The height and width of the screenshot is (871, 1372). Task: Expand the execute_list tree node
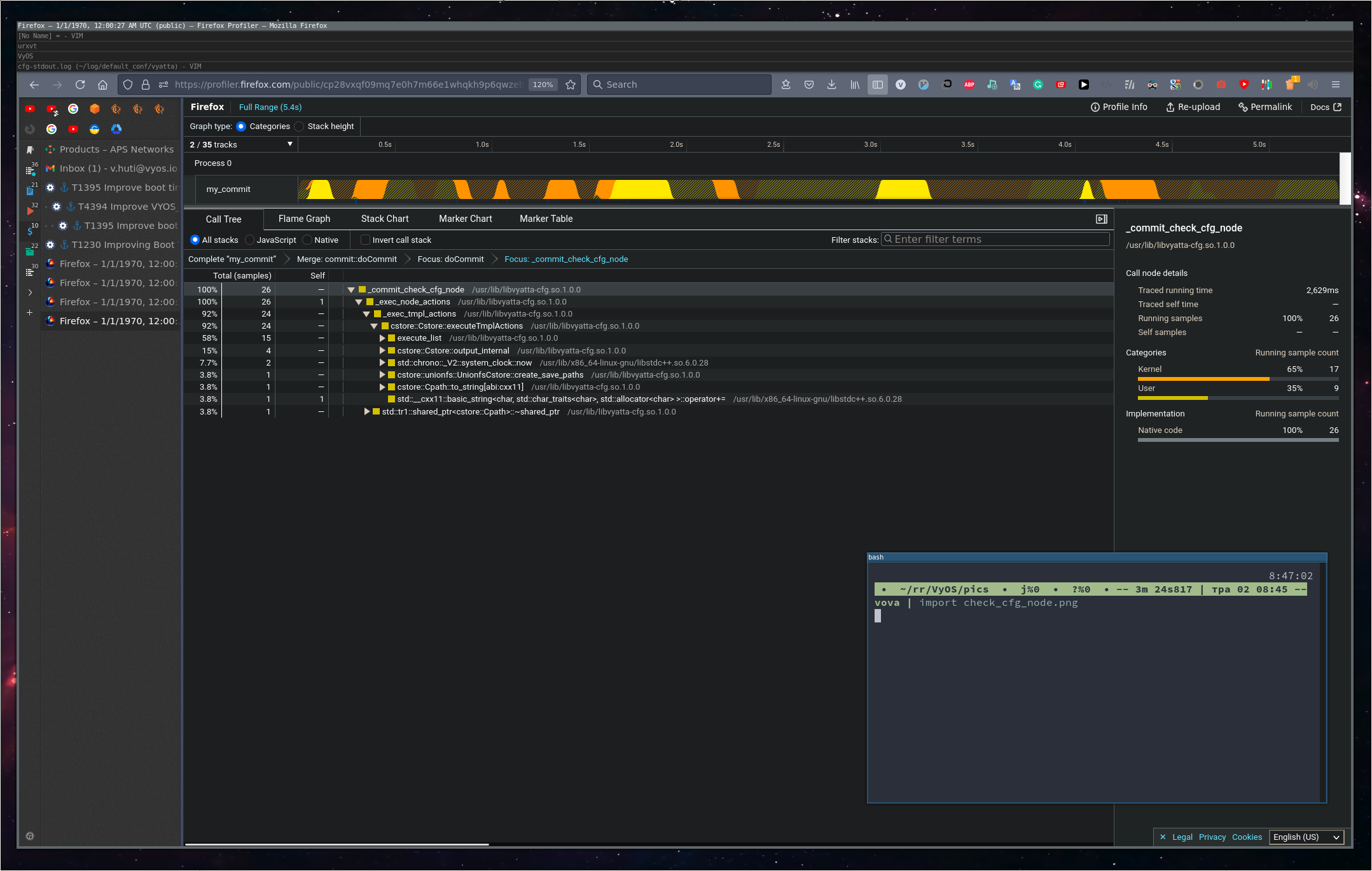click(382, 338)
